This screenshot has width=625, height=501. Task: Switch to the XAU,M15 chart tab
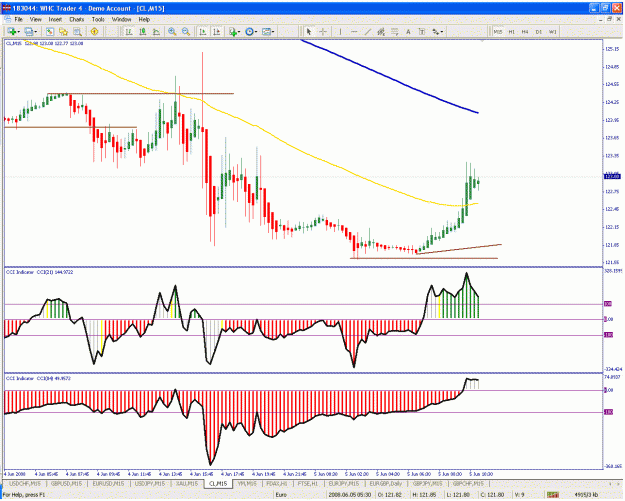(x=187, y=483)
